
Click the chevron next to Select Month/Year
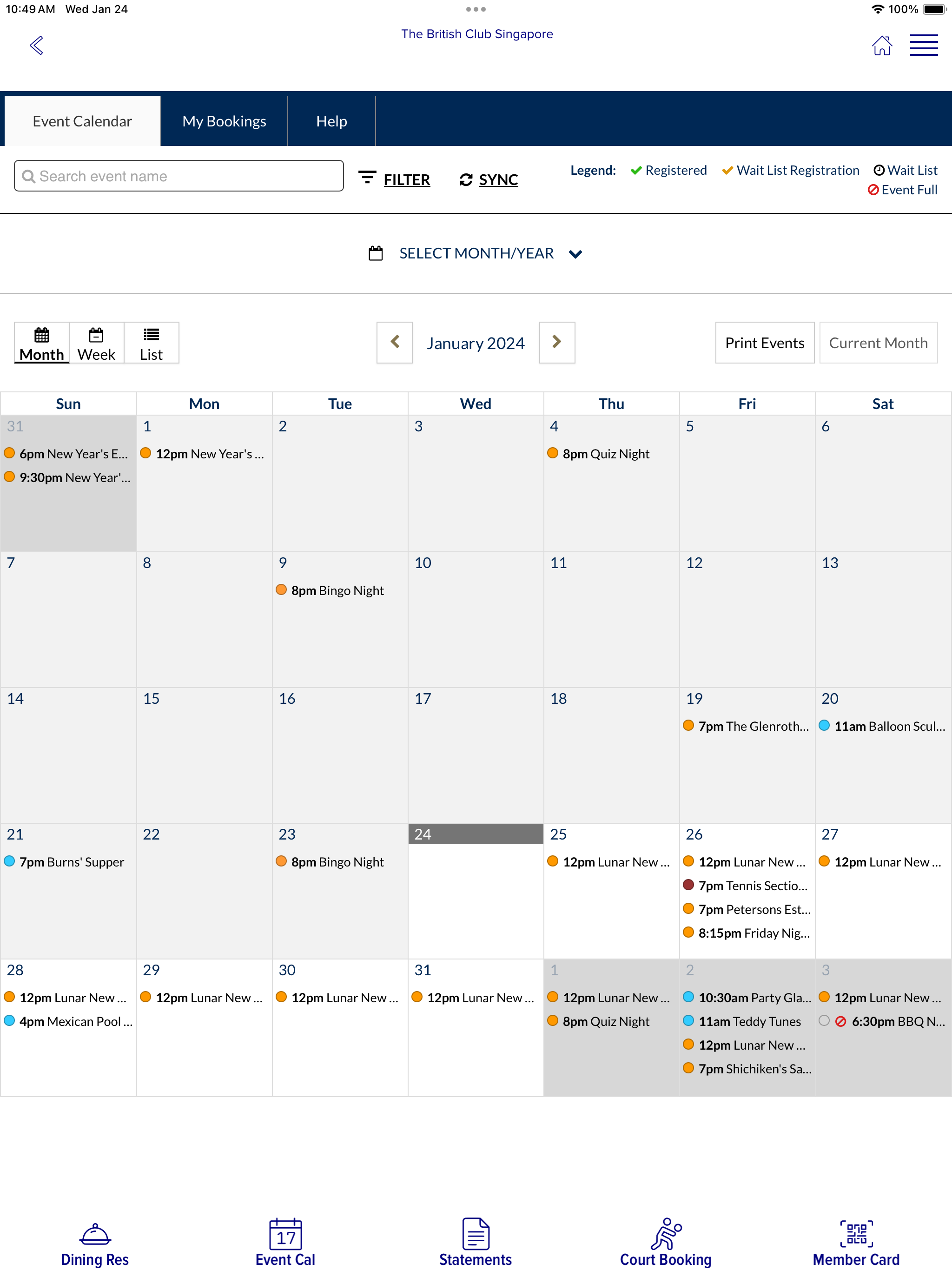point(575,254)
